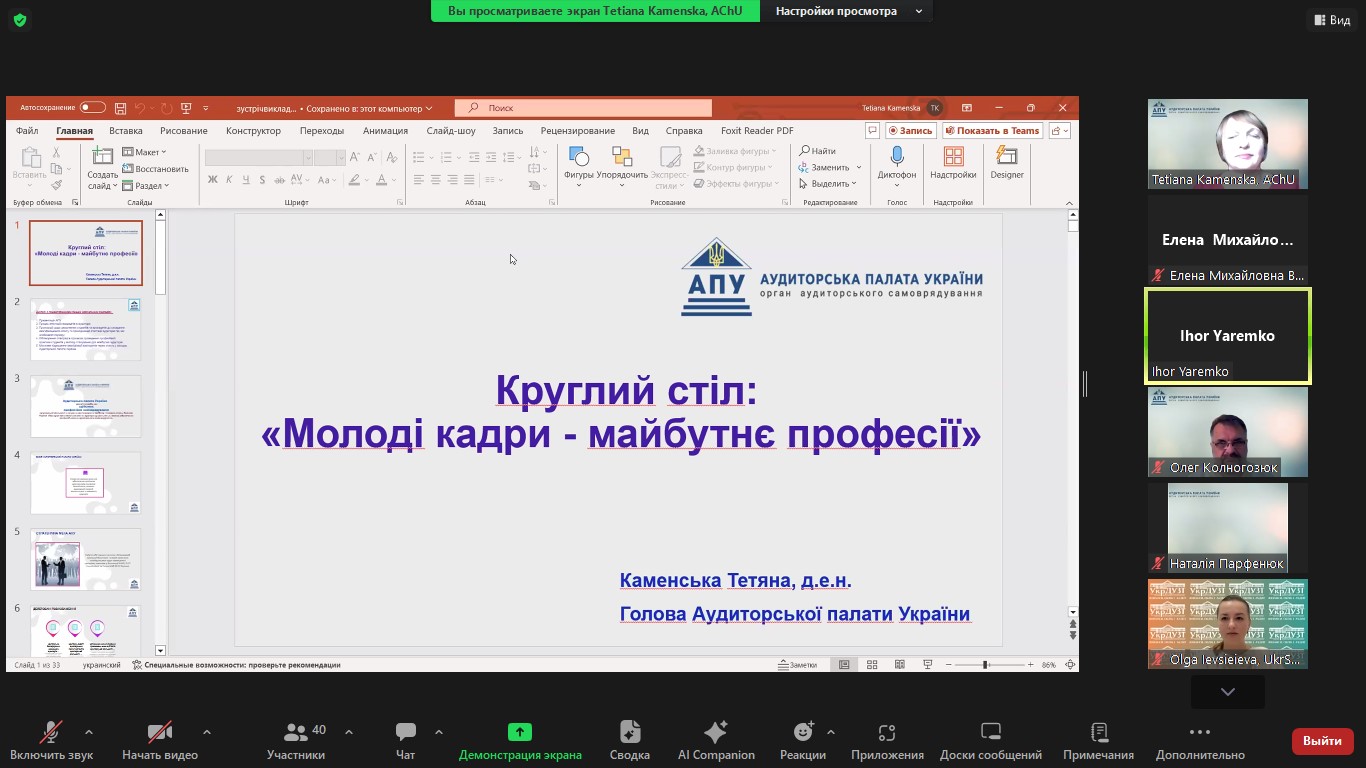Open Рецензирование tab
Image resolution: width=1366 pixels, height=768 pixels.
pyautogui.click(x=578, y=131)
